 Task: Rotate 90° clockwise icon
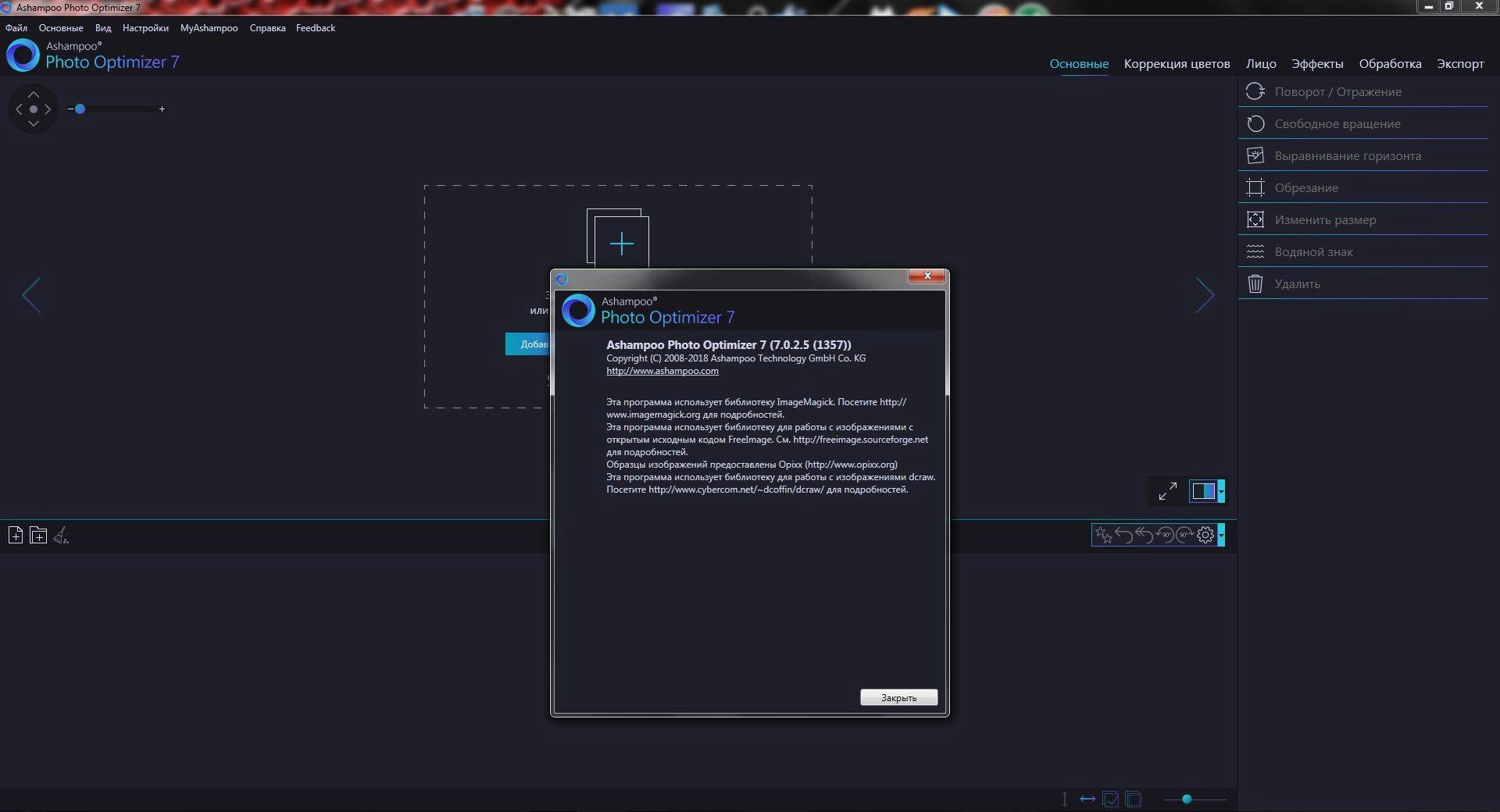[x=1185, y=535]
